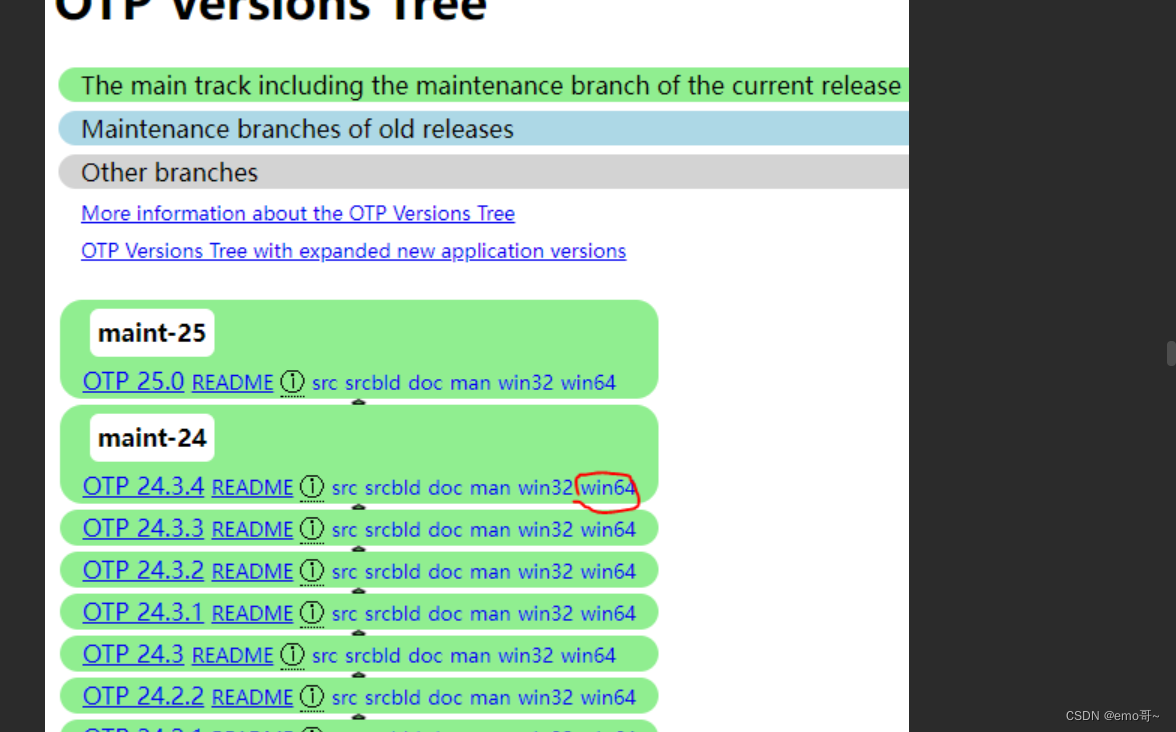The image size is (1176, 732).
Task: Click the main track legend text
Action: point(491,86)
